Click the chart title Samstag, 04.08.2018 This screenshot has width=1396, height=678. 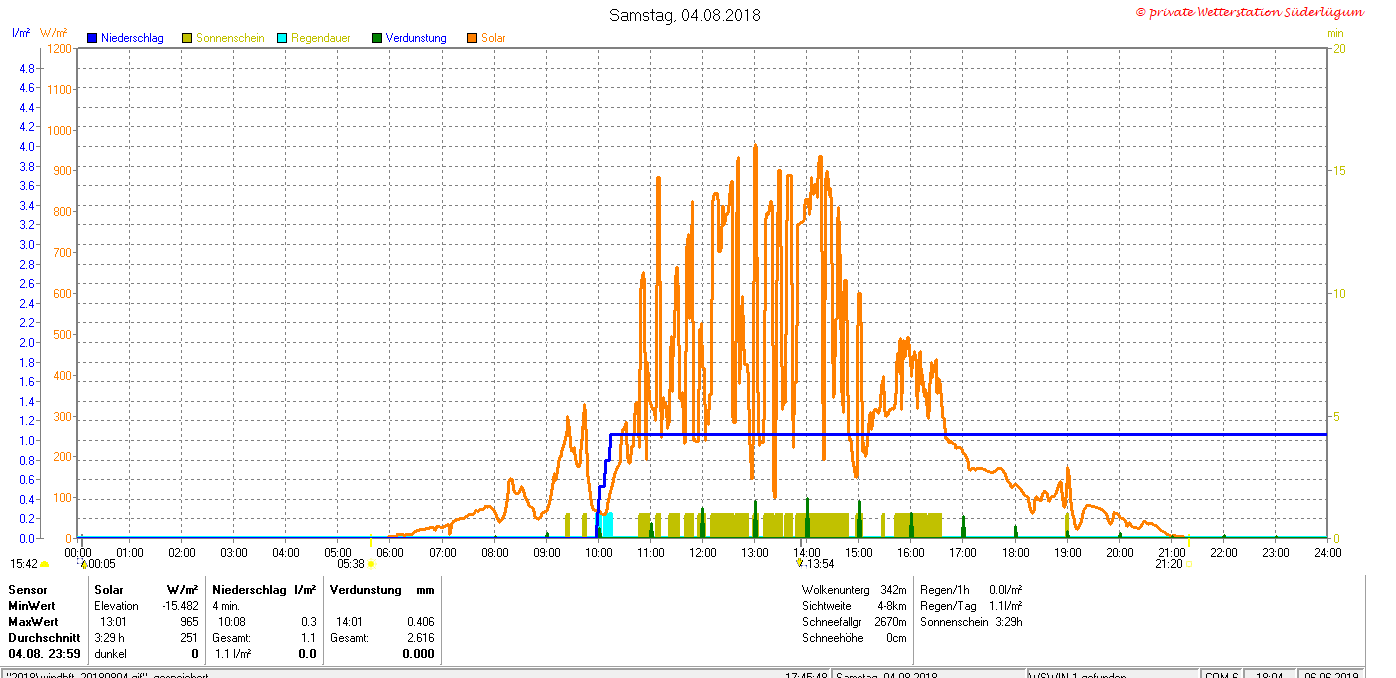(684, 15)
